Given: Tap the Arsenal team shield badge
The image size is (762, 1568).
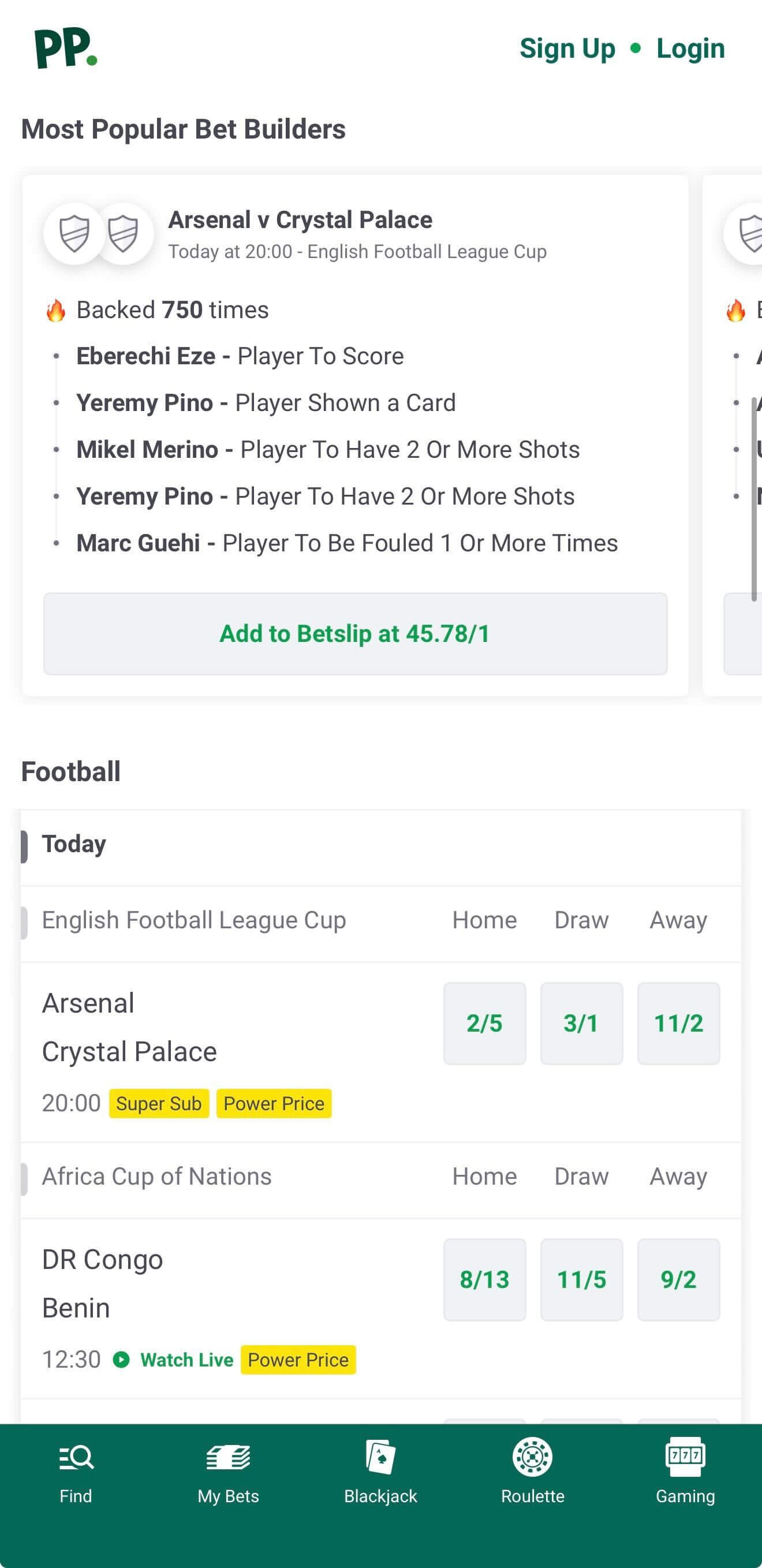Looking at the screenshot, I should pyautogui.click(x=74, y=234).
